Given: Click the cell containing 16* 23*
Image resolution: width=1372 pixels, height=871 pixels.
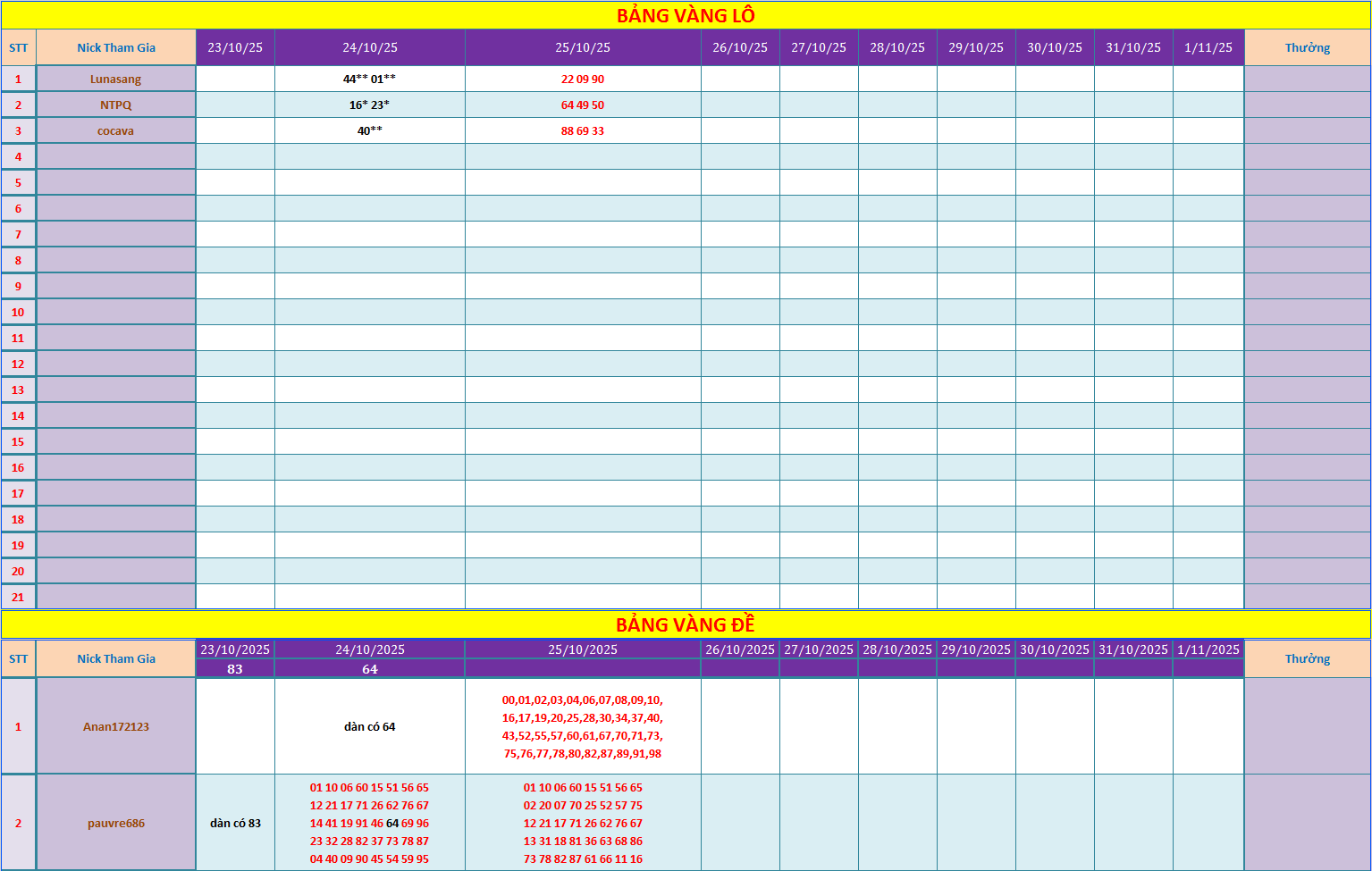Looking at the screenshot, I should click(369, 105).
